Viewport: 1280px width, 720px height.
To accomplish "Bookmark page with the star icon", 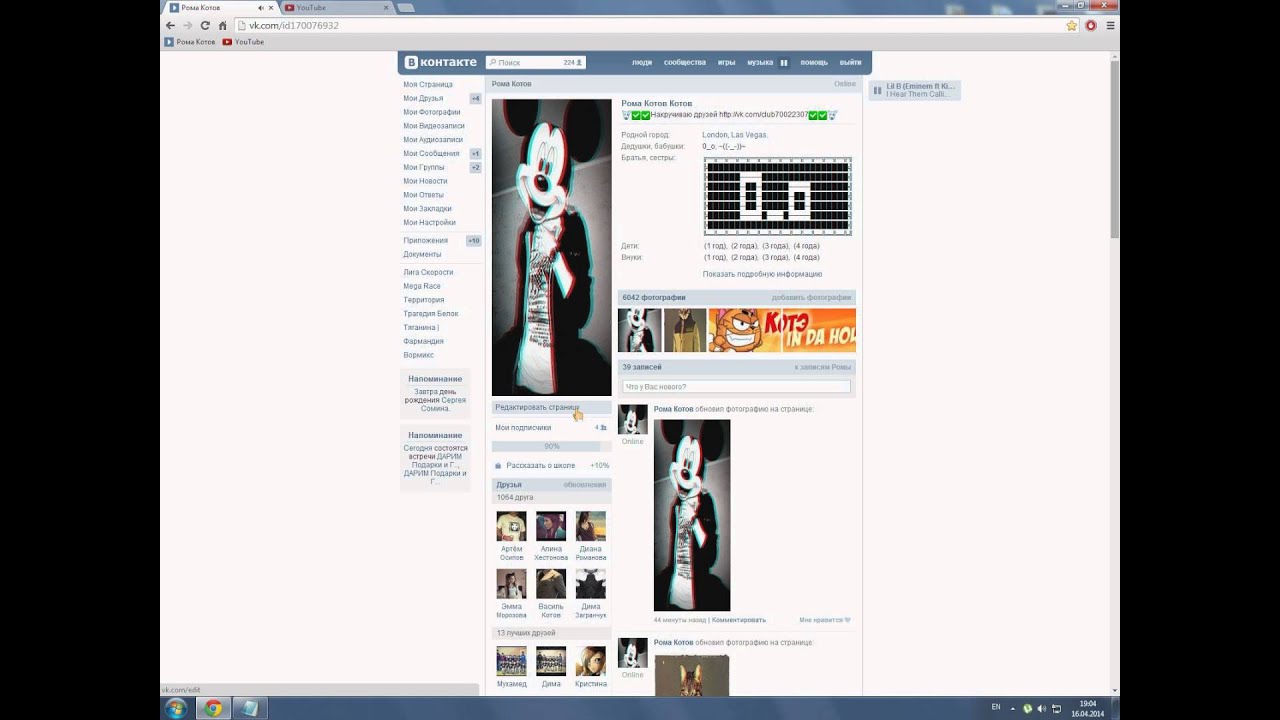I will point(1071,25).
